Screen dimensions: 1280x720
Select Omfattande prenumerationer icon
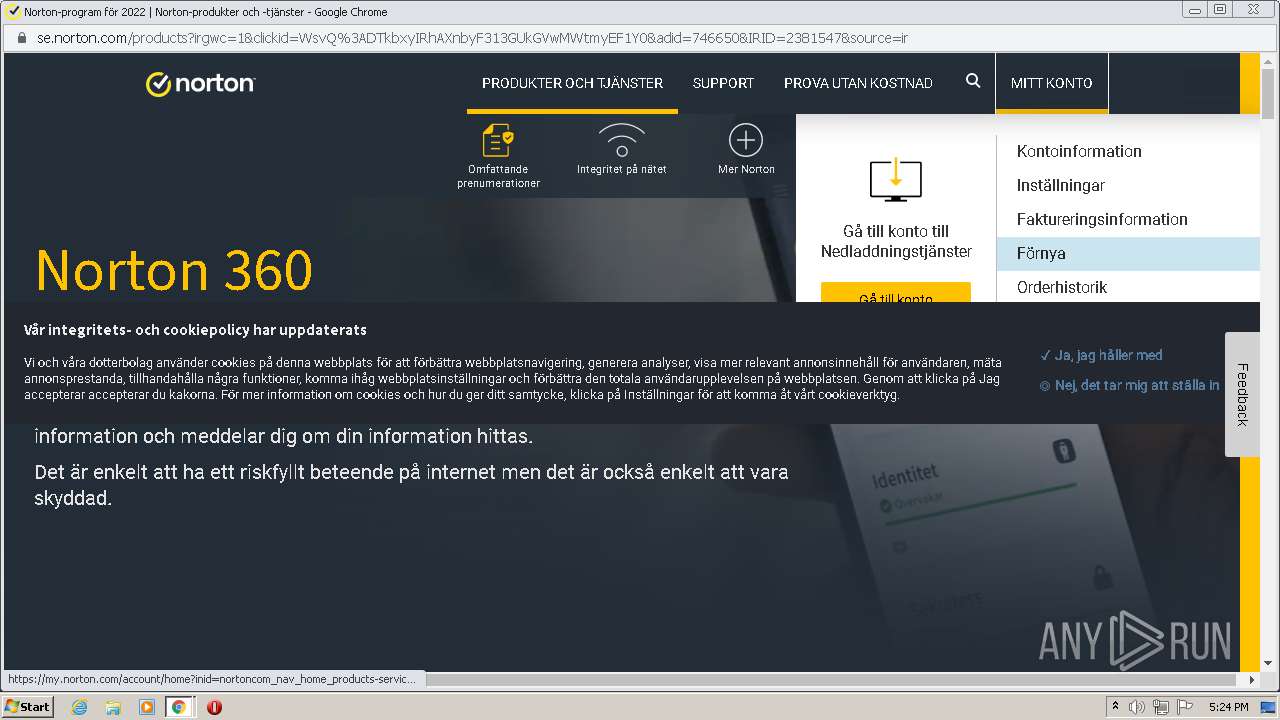pos(498,140)
